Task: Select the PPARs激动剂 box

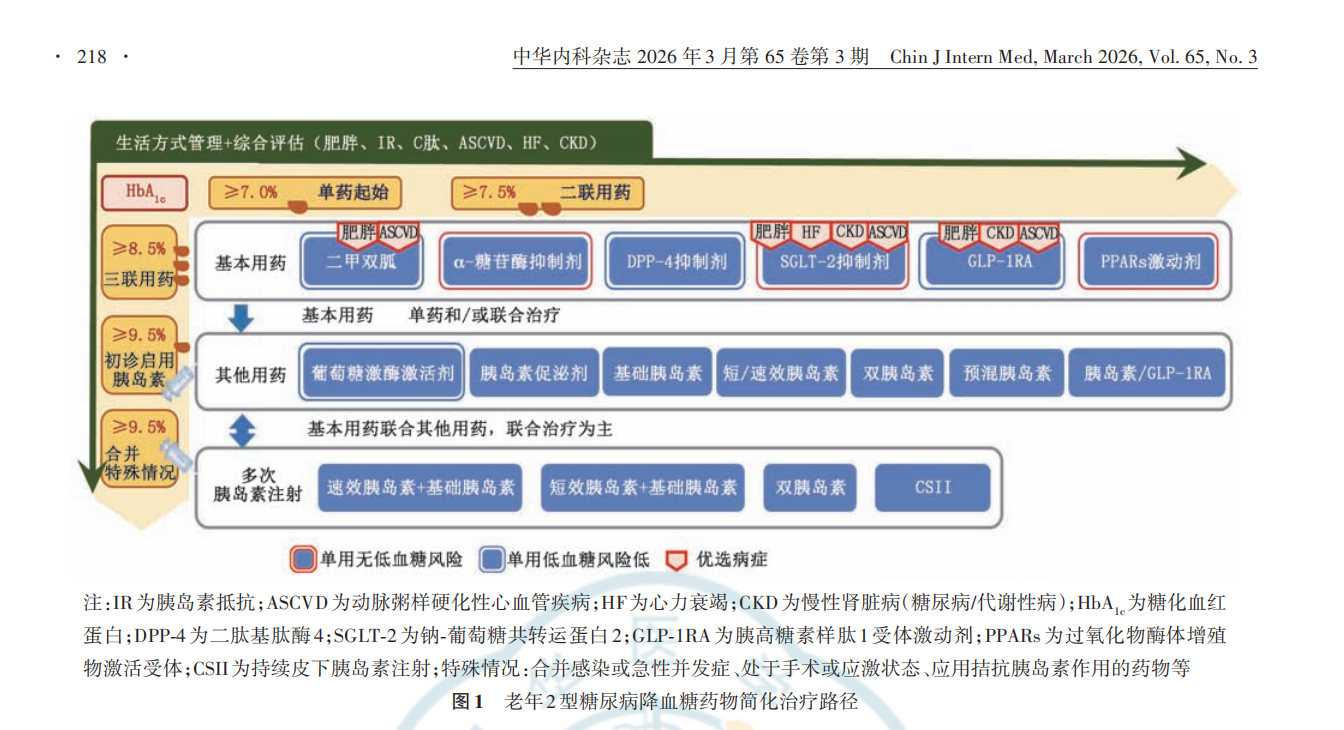Action: pos(1150,263)
